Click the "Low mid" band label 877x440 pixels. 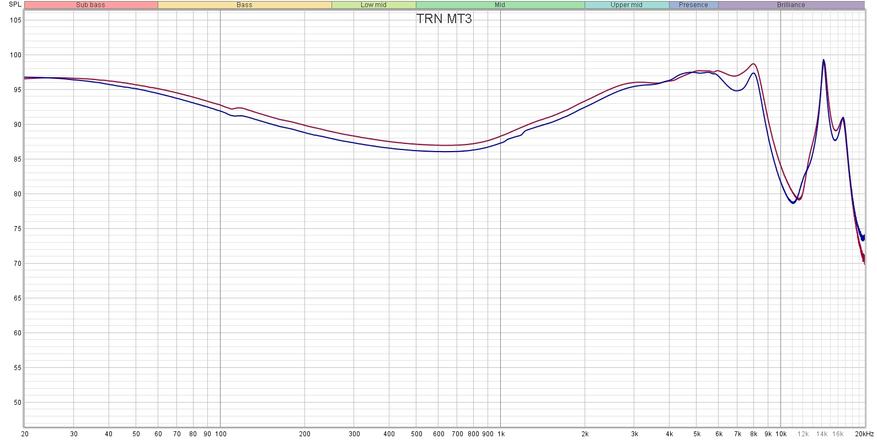pos(374,5)
